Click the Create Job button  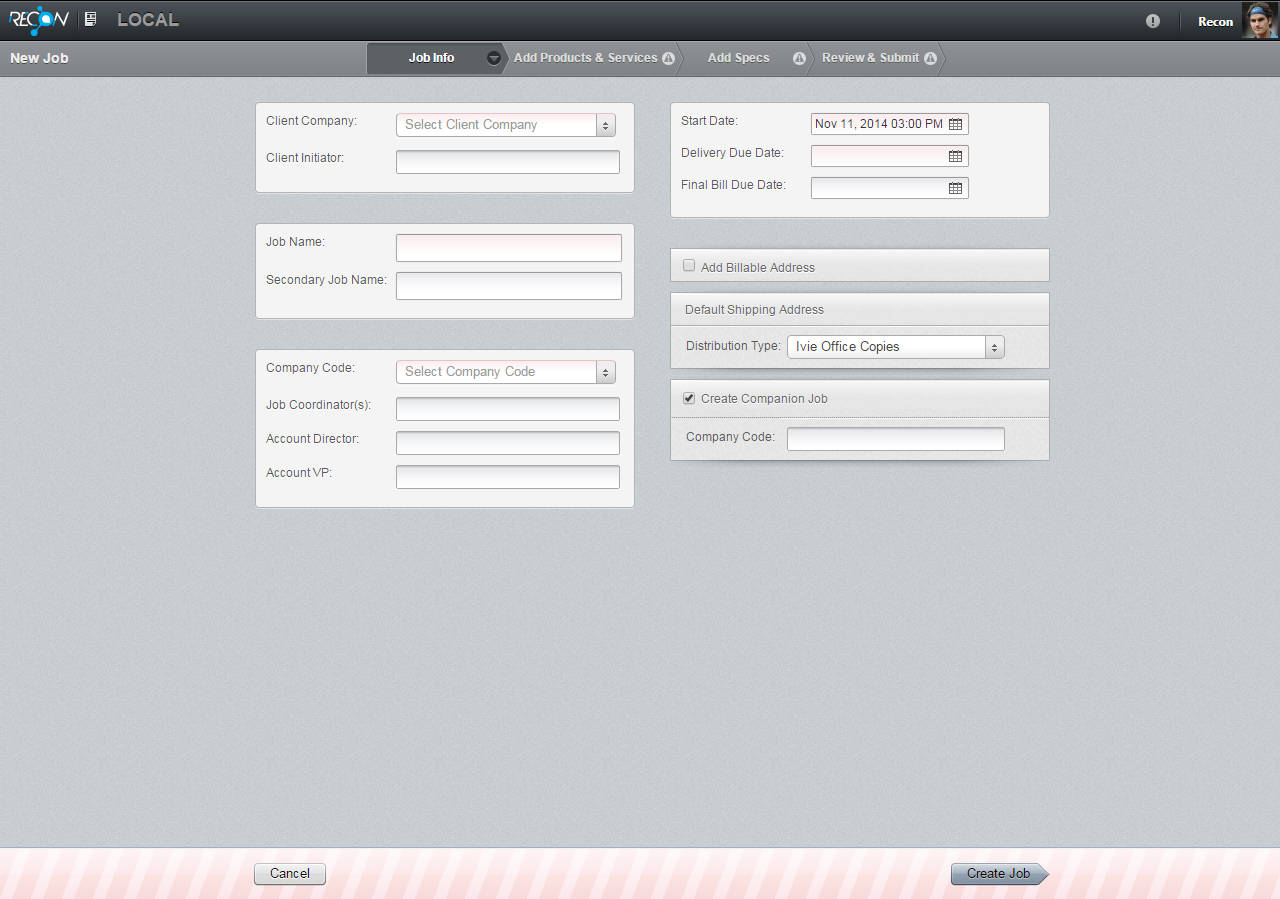[999, 874]
